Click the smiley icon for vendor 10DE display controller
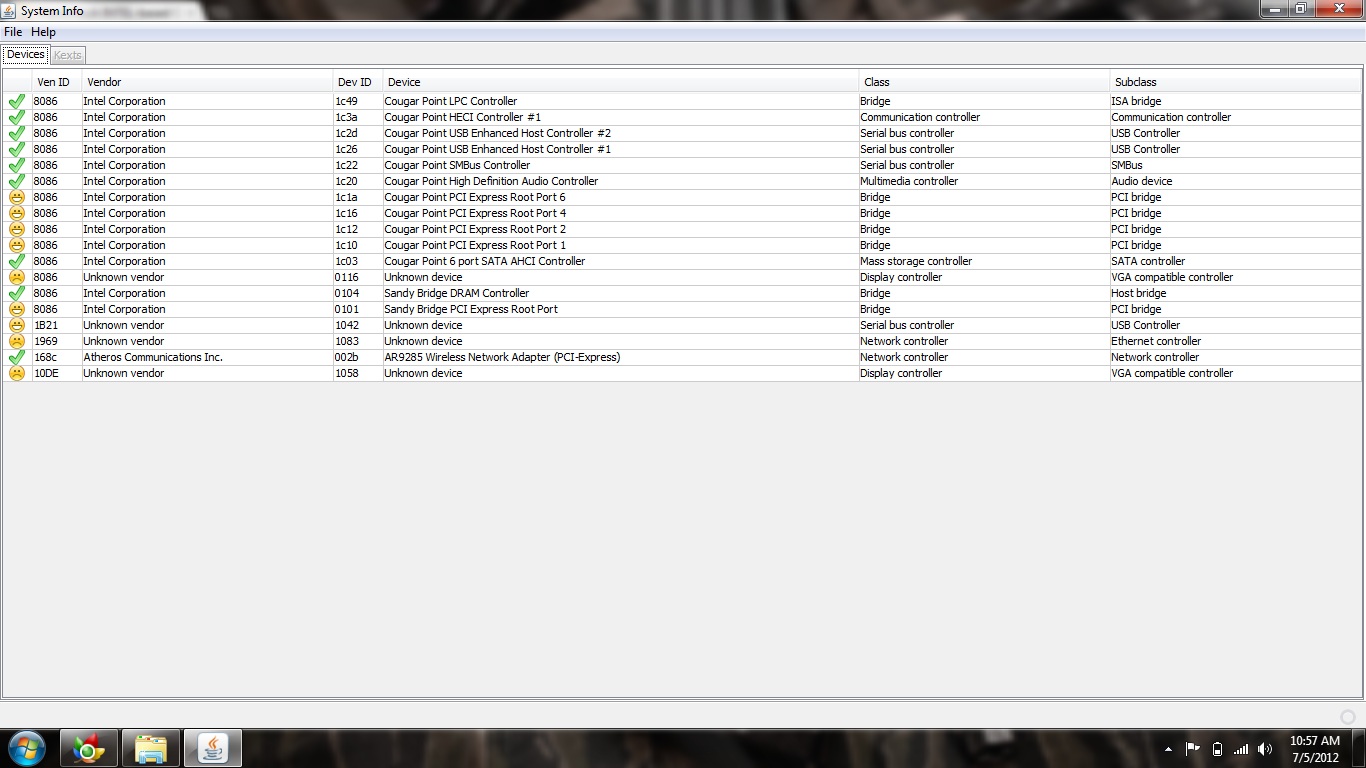The width and height of the screenshot is (1366, 768). 16,373
